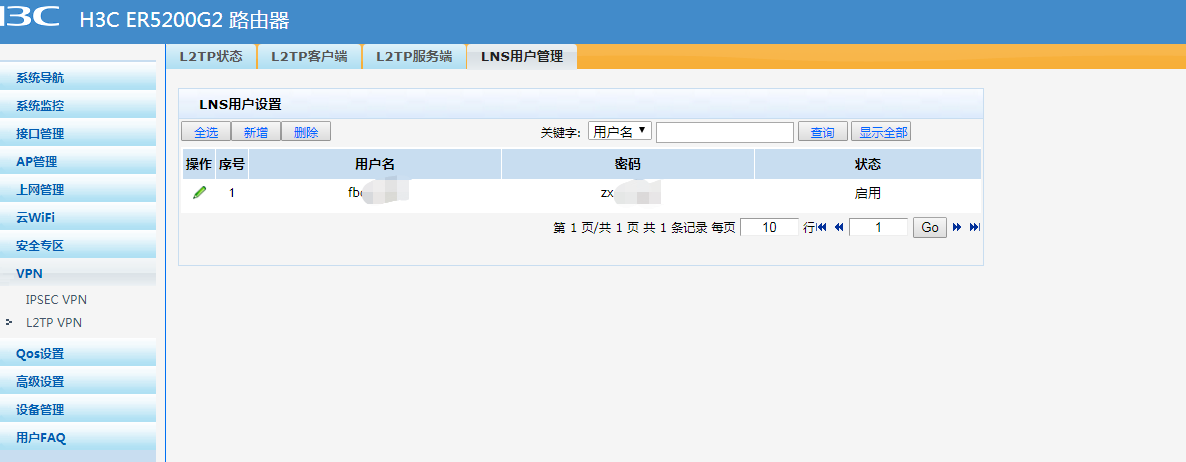Screen dimensions: 1186x462
Task: Focus the keyword search input field
Action: point(725,132)
